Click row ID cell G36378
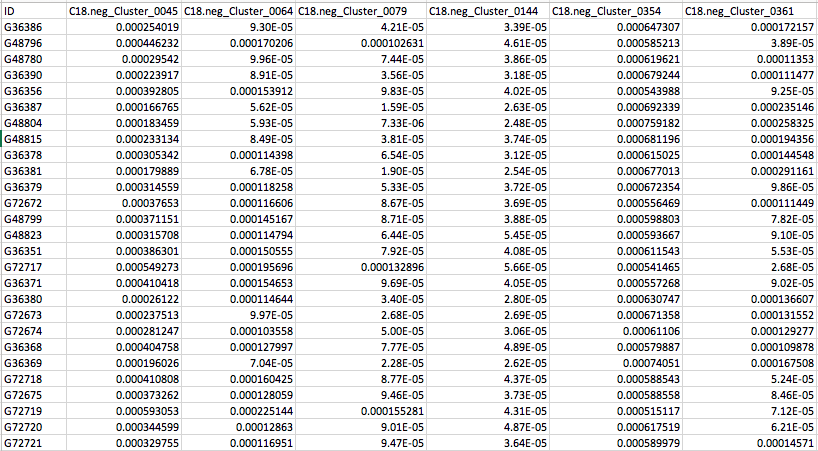Screen dimensions: 818x451 34,155
